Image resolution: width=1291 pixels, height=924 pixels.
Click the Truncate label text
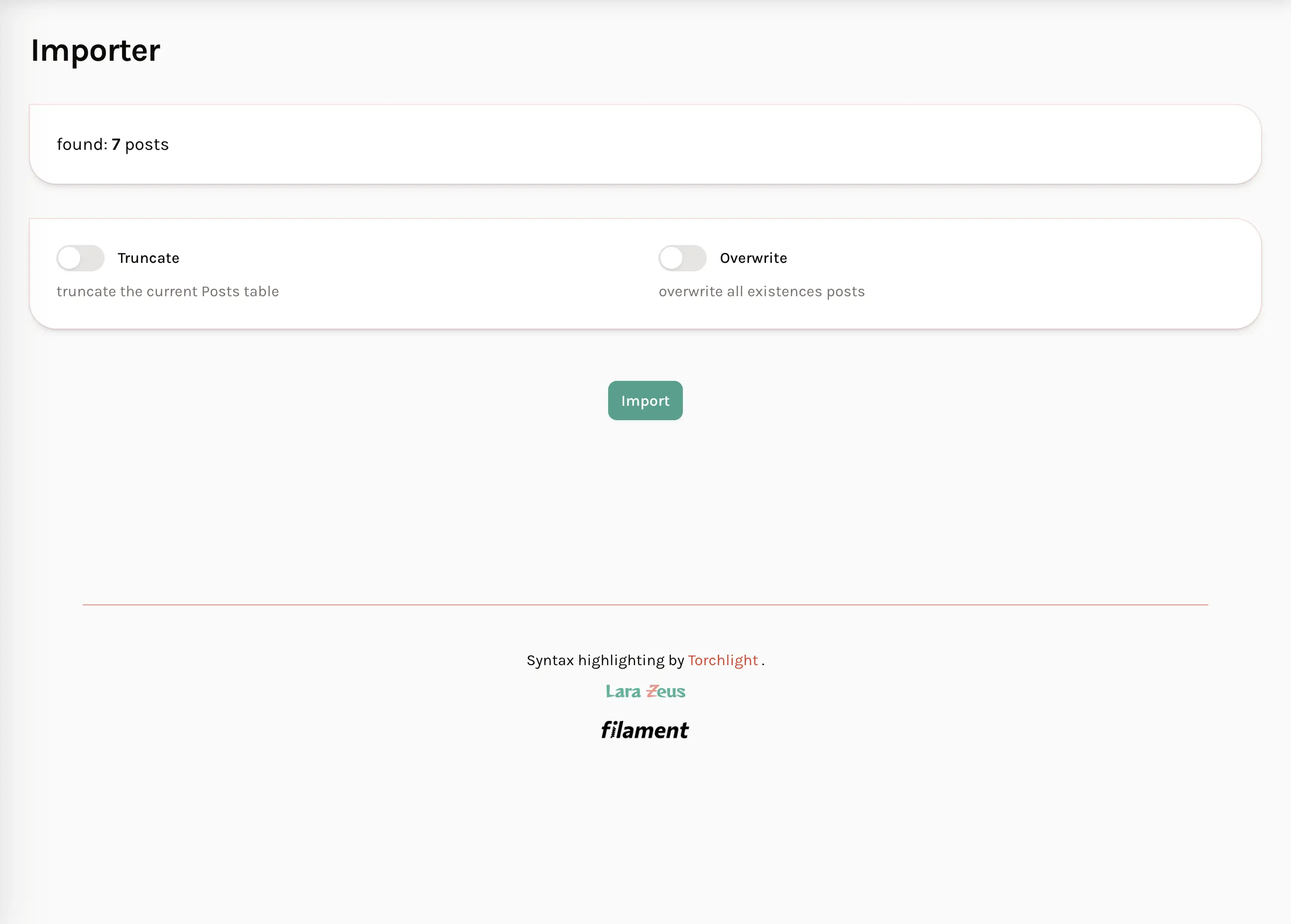(148, 258)
